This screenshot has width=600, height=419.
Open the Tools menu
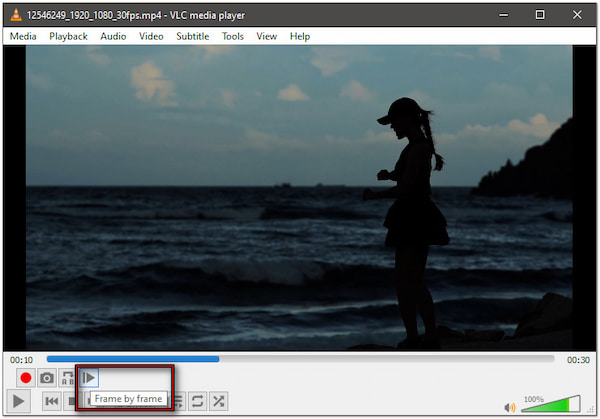pyautogui.click(x=232, y=36)
